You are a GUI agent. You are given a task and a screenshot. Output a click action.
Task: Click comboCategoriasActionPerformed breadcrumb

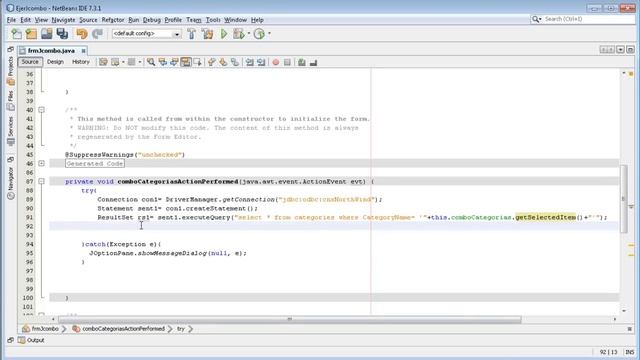119,329
